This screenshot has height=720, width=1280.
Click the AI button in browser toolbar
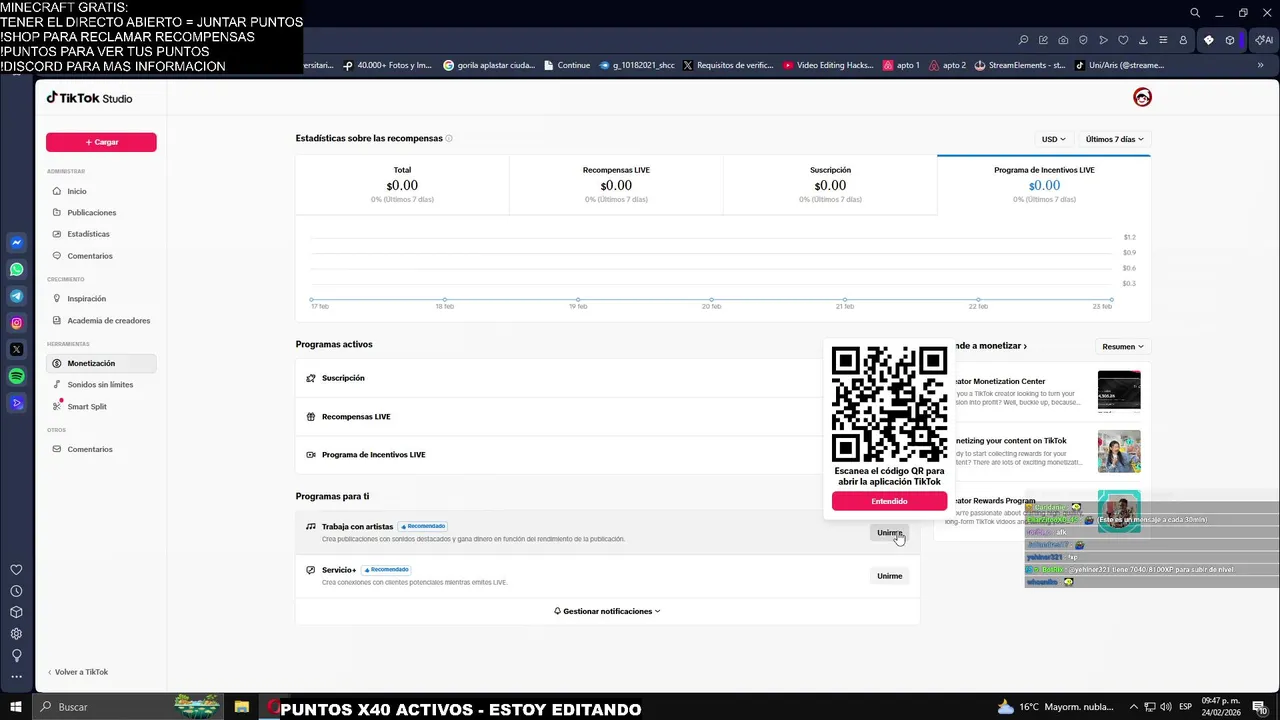point(1263,40)
